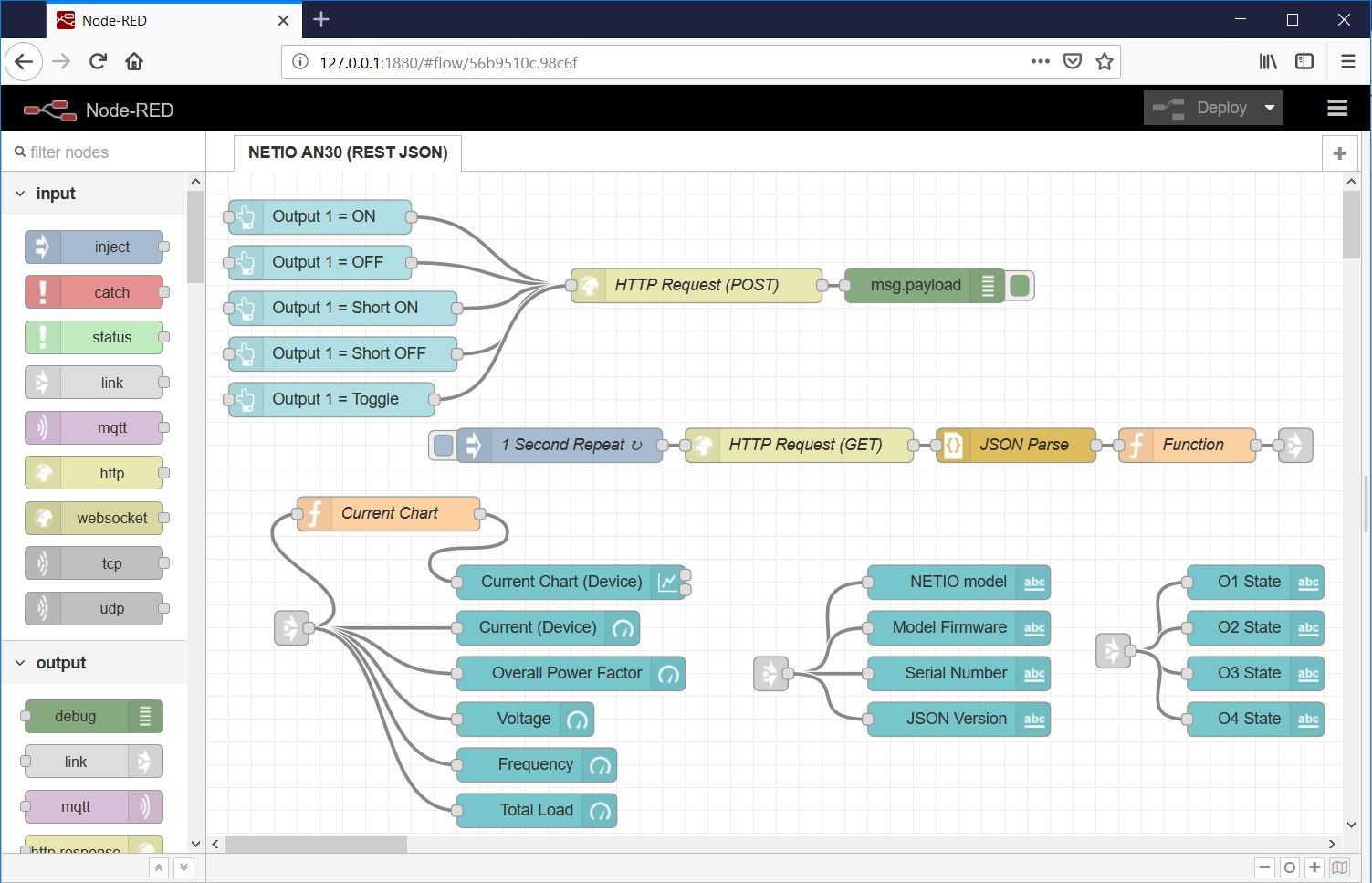Select the NETIO AN30 (REST JSON) tab
The width and height of the screenshot is (1372, 883).
point(347,152)
